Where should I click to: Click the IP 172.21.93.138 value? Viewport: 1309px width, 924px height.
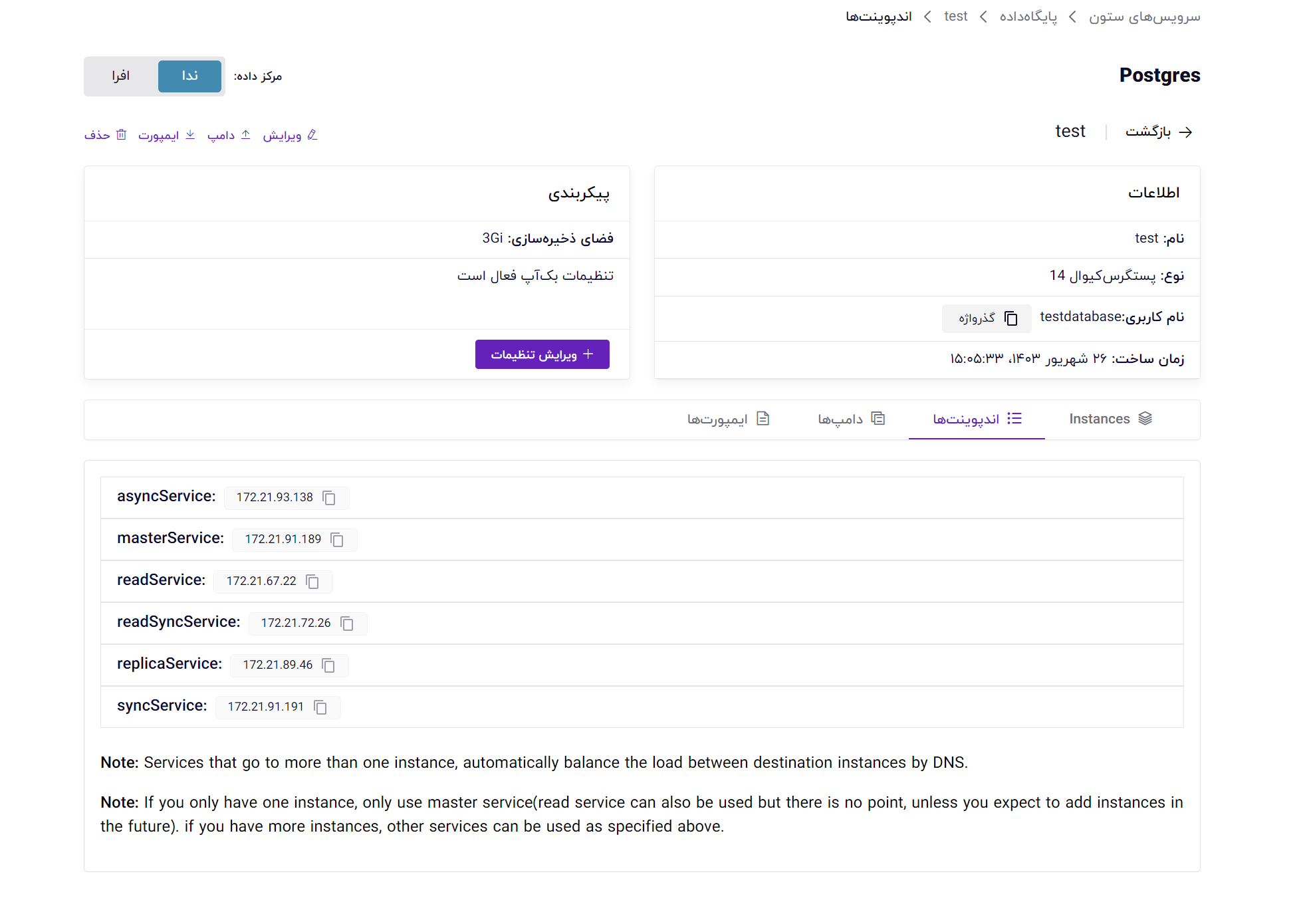(x=275, y=497)
